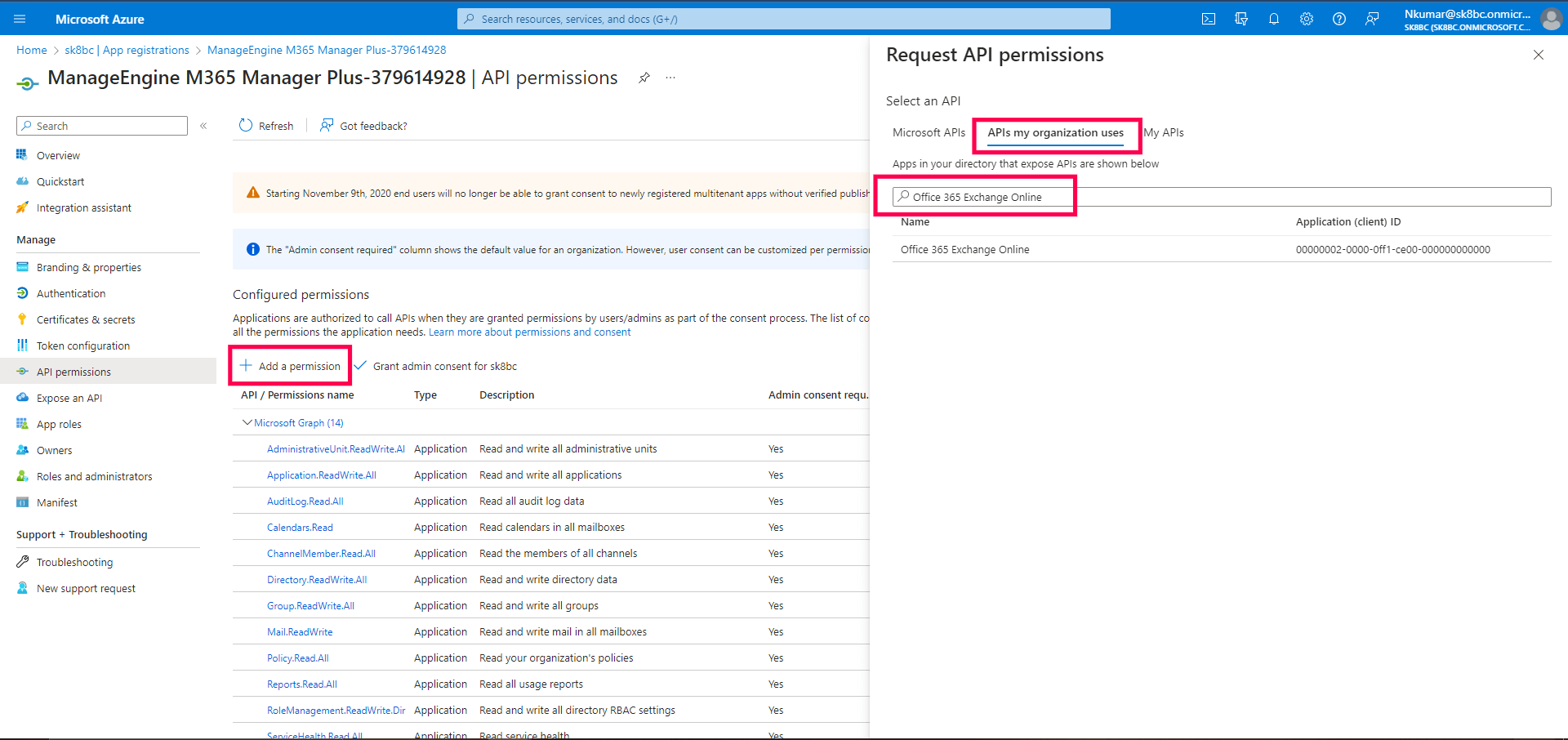This screenshot has width=1568, height=740.
Task: Pin the API permissions page
Action: (644, 78)
